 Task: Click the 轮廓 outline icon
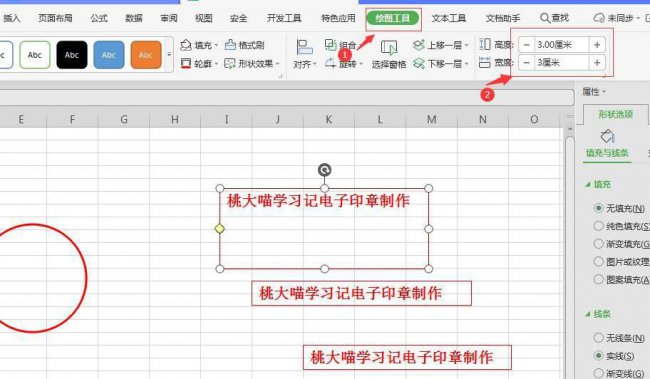[186, 63]
